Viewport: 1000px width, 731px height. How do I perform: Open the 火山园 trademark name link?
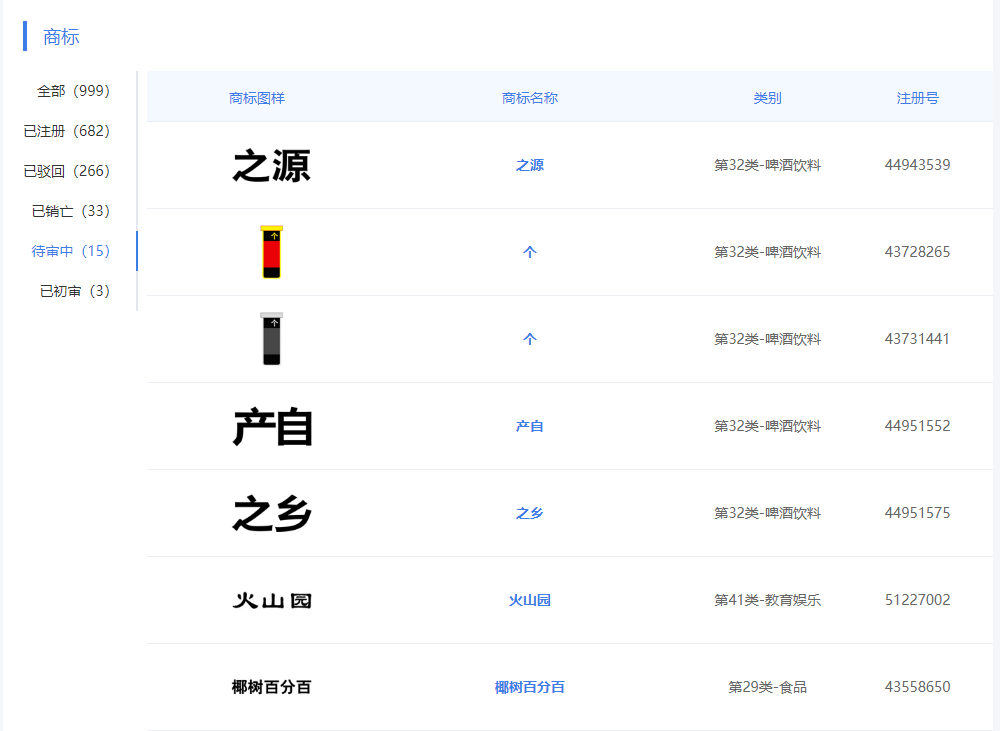click(x=529, y=600)
